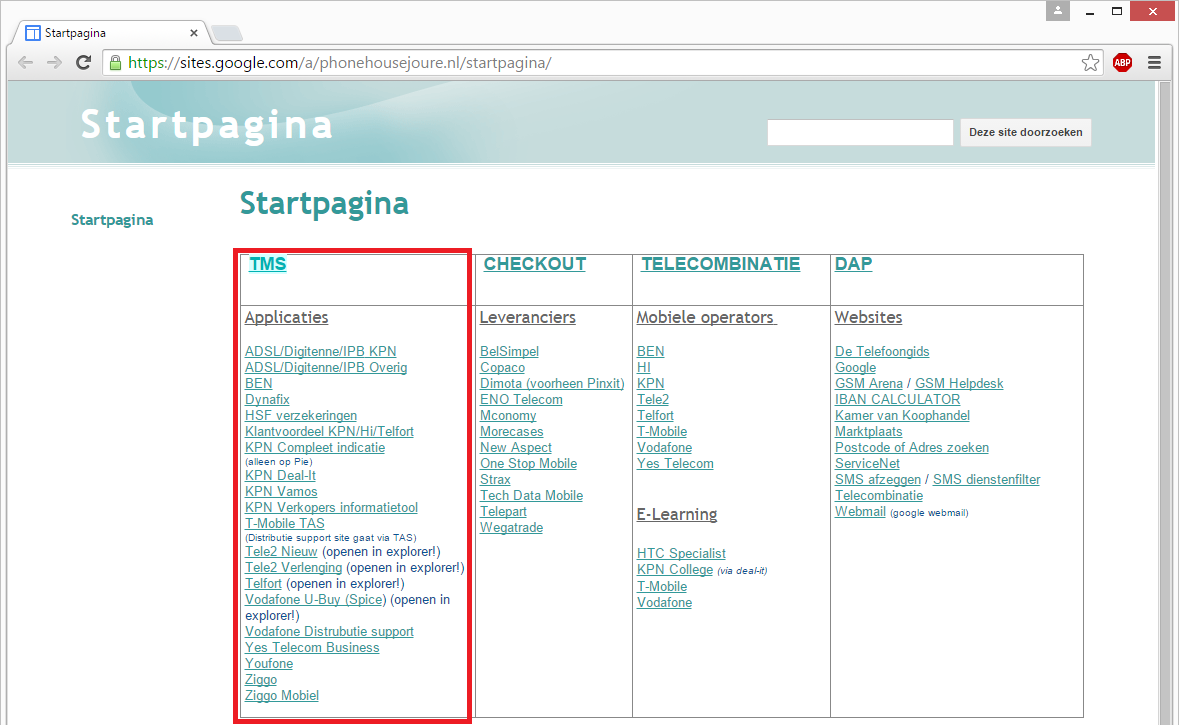Open Vodafone U-Buy (Spice) link
Screen dimensions: 1181x725
click(x=316, y=600)
